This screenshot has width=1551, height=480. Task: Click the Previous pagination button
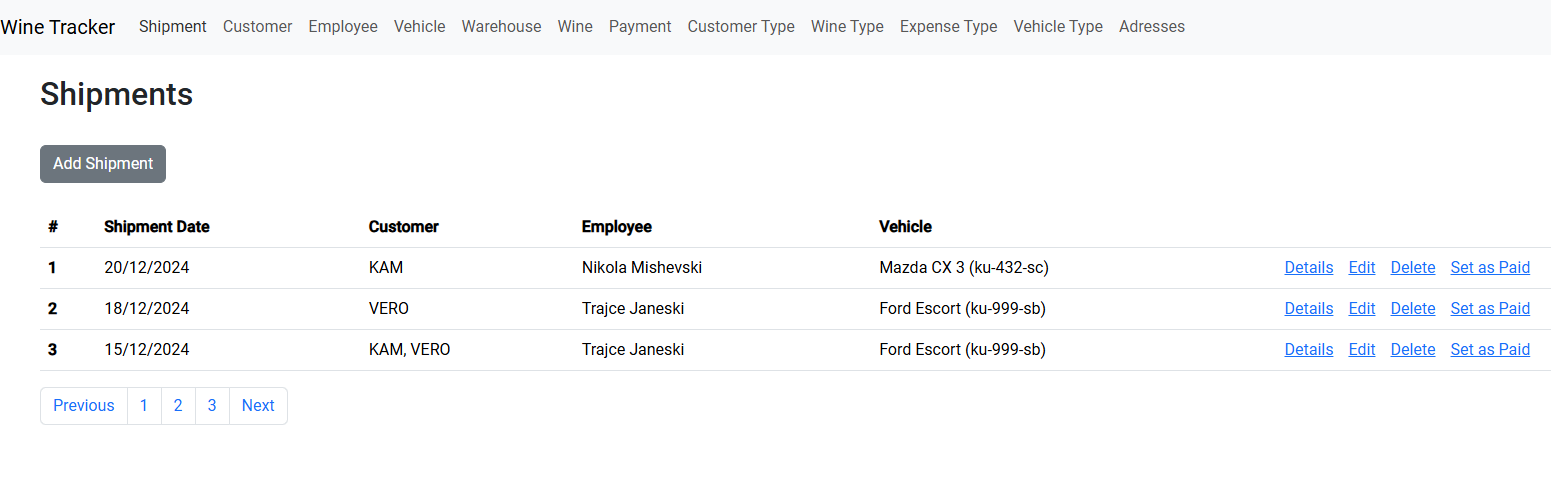(x=84, y=406)
